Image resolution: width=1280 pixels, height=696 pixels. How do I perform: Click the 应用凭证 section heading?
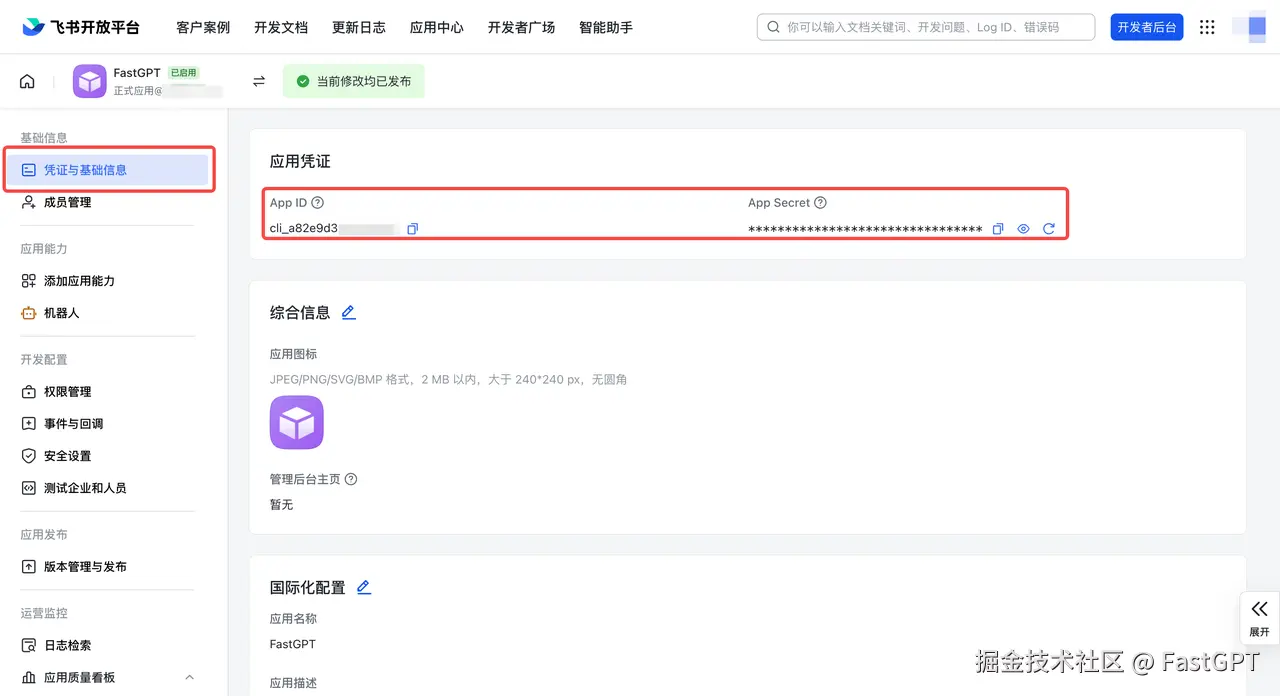click(x=300, y=161)
